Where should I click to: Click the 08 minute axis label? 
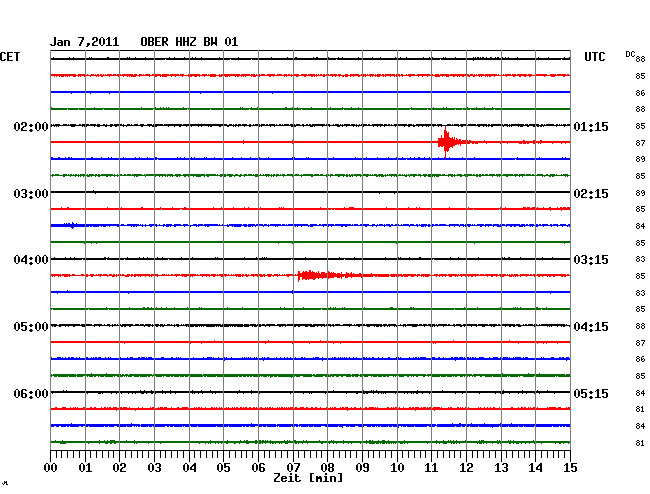pyautogui.click(x=327, y=468)
